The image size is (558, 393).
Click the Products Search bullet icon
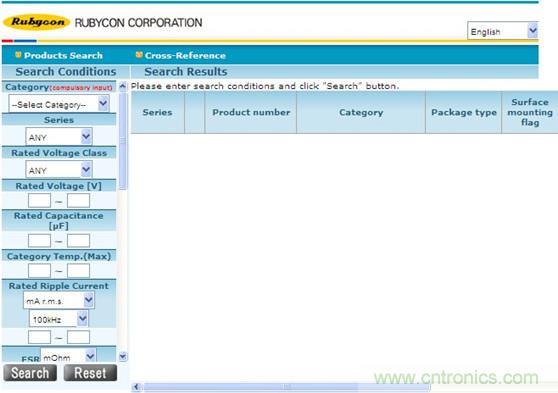pos(18,54)
